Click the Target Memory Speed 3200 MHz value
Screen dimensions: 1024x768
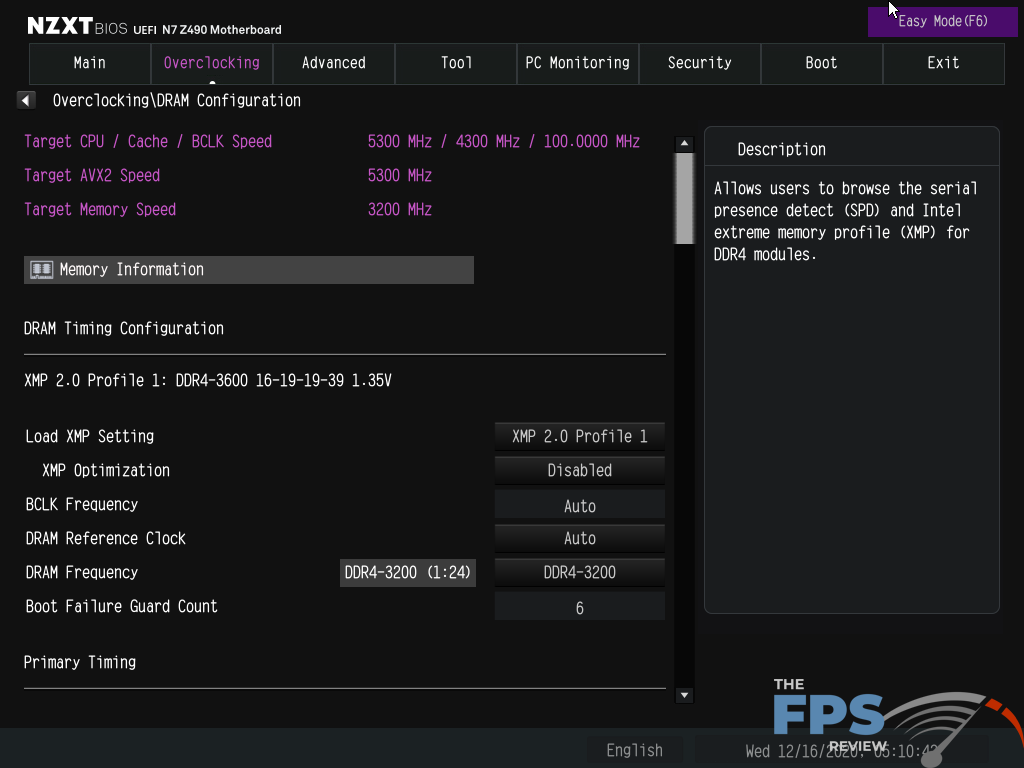pos(400,210)
